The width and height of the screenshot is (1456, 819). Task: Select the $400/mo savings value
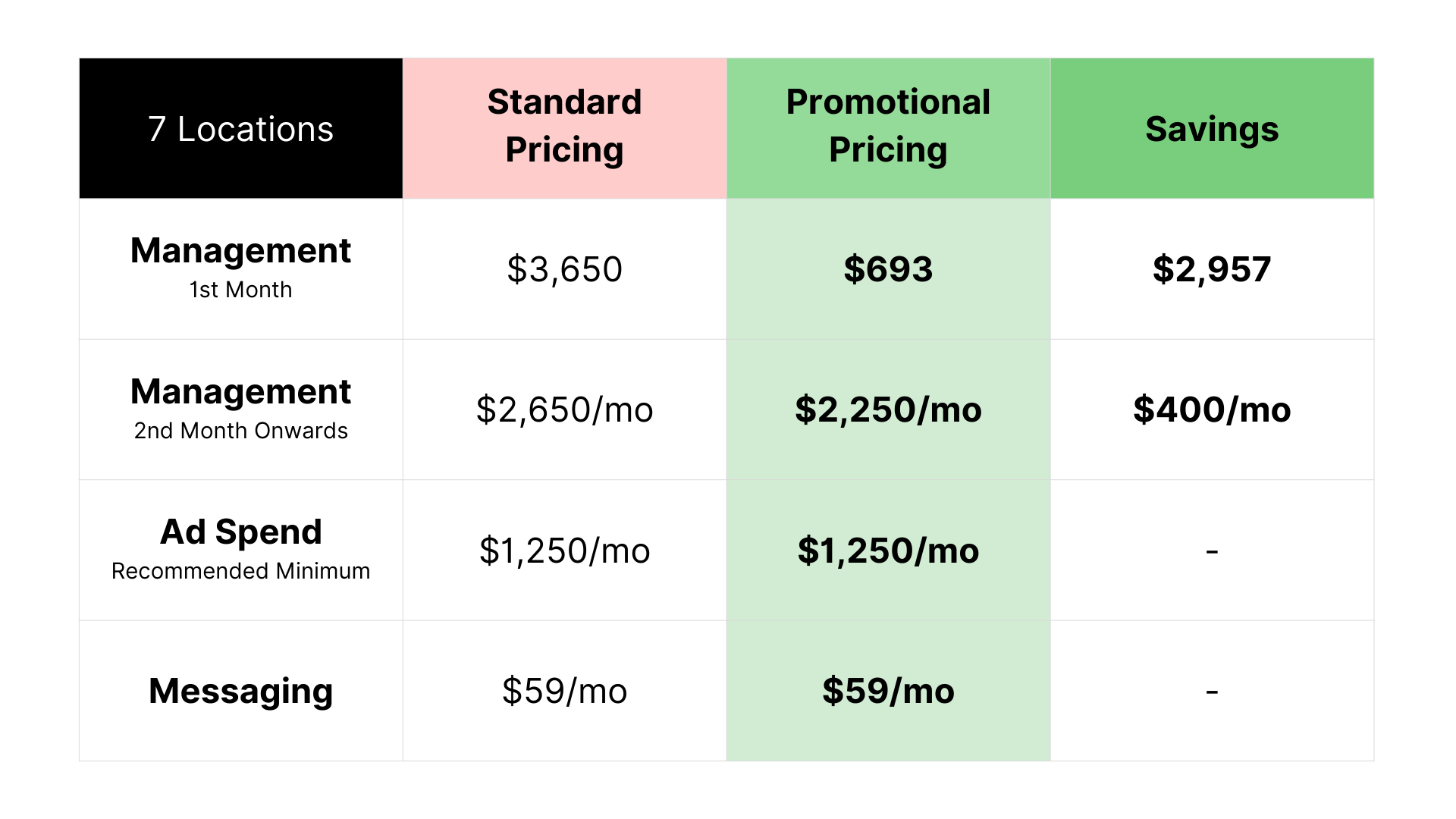(1212, 409)
